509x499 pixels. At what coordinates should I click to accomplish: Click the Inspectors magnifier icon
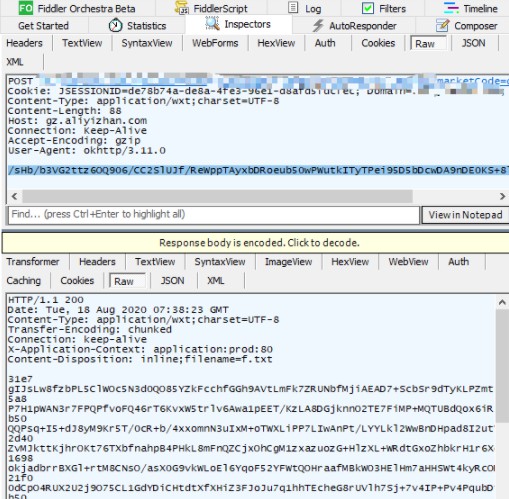pos(212,24)
